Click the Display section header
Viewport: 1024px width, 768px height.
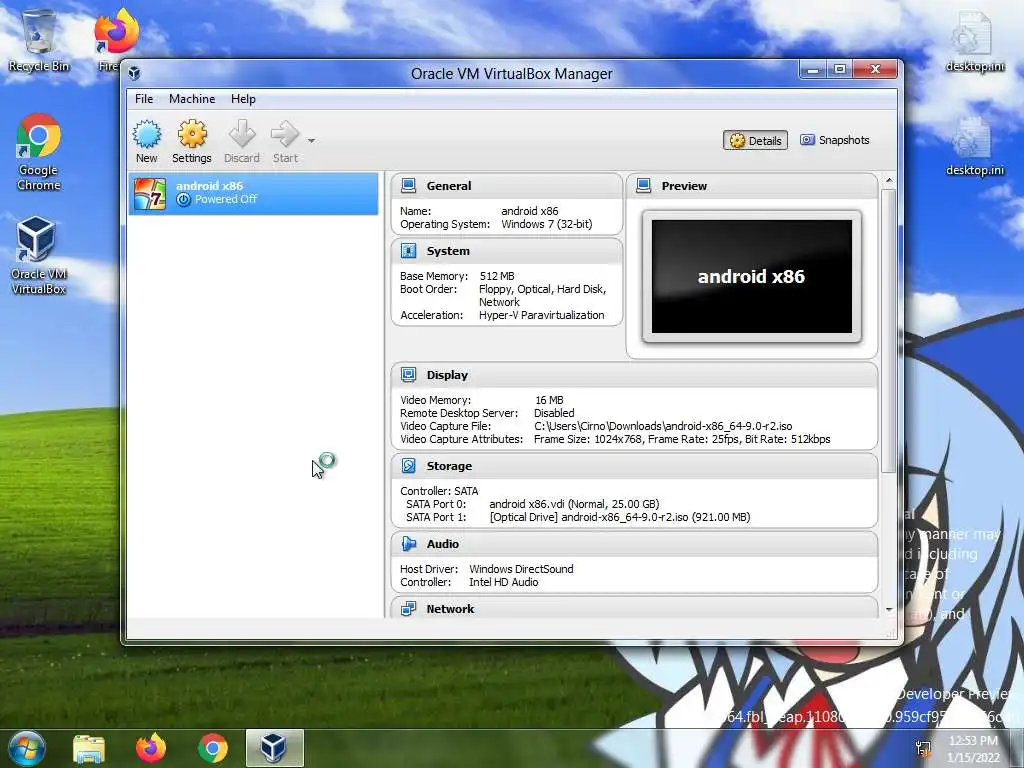pos(634,375)
